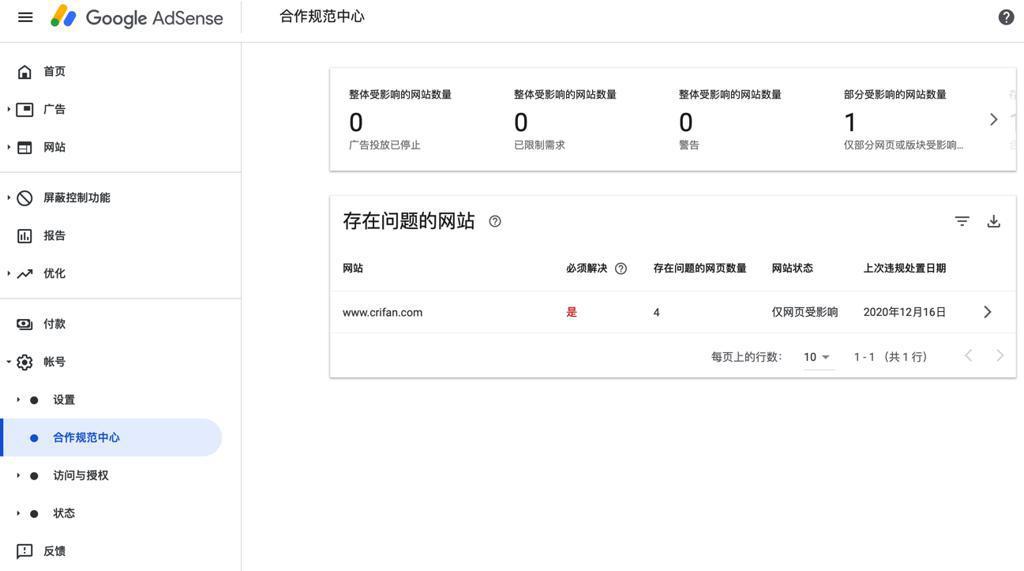Select the 部分受影响的网站数量 summary card
The height and width of the screenshot is (571, 1024).
point(903,120)
